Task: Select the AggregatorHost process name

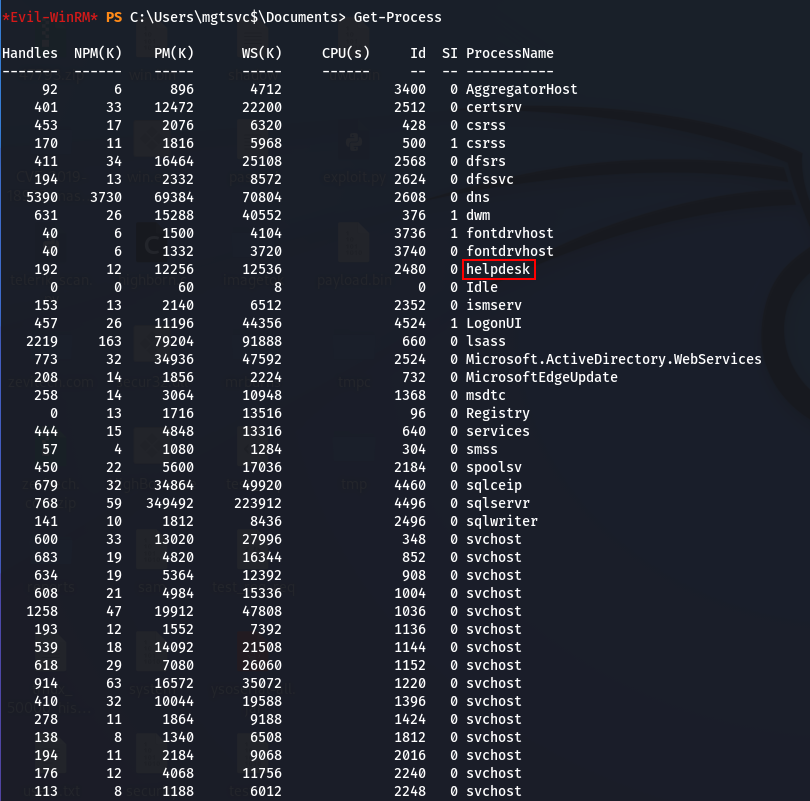Action: coord(521,89)
